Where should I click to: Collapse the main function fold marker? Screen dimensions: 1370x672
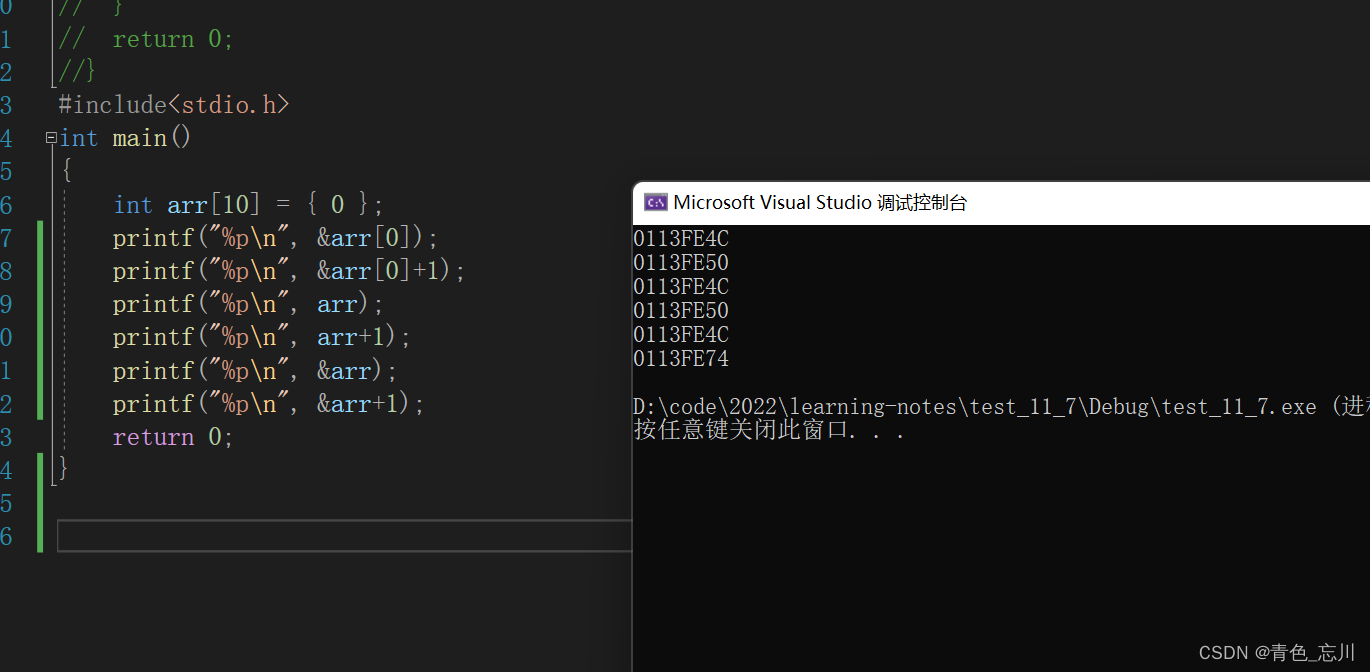pyautogui.click(x=51, y=138)
